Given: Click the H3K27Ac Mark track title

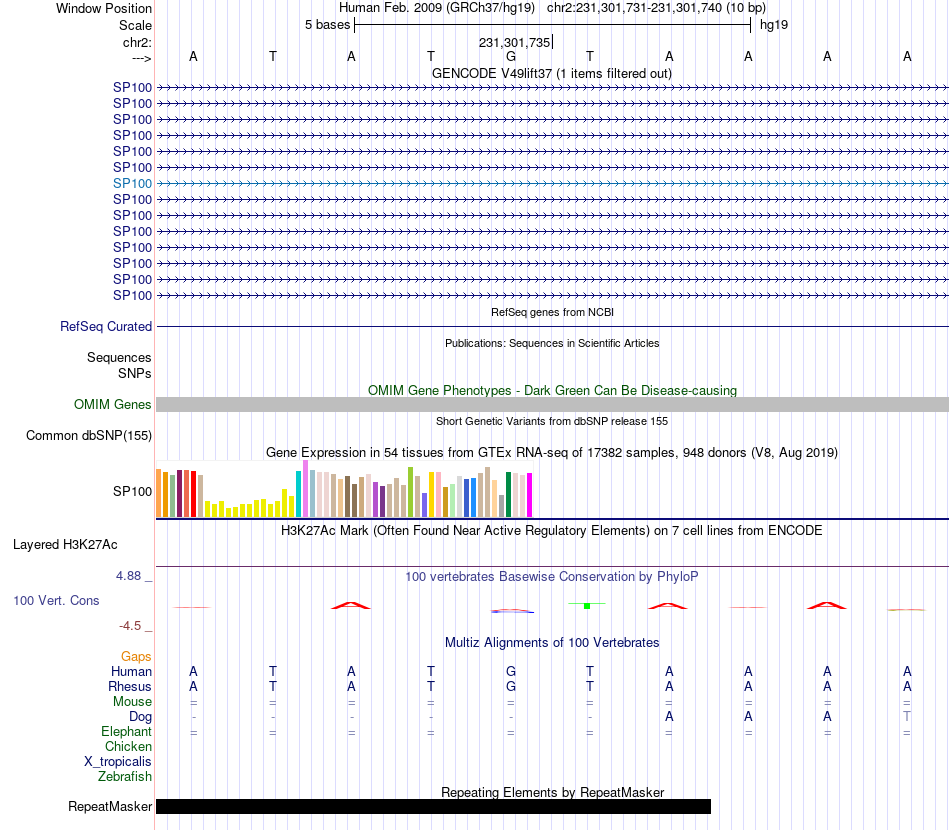Looking at the screenshot, I should (551, 531).
